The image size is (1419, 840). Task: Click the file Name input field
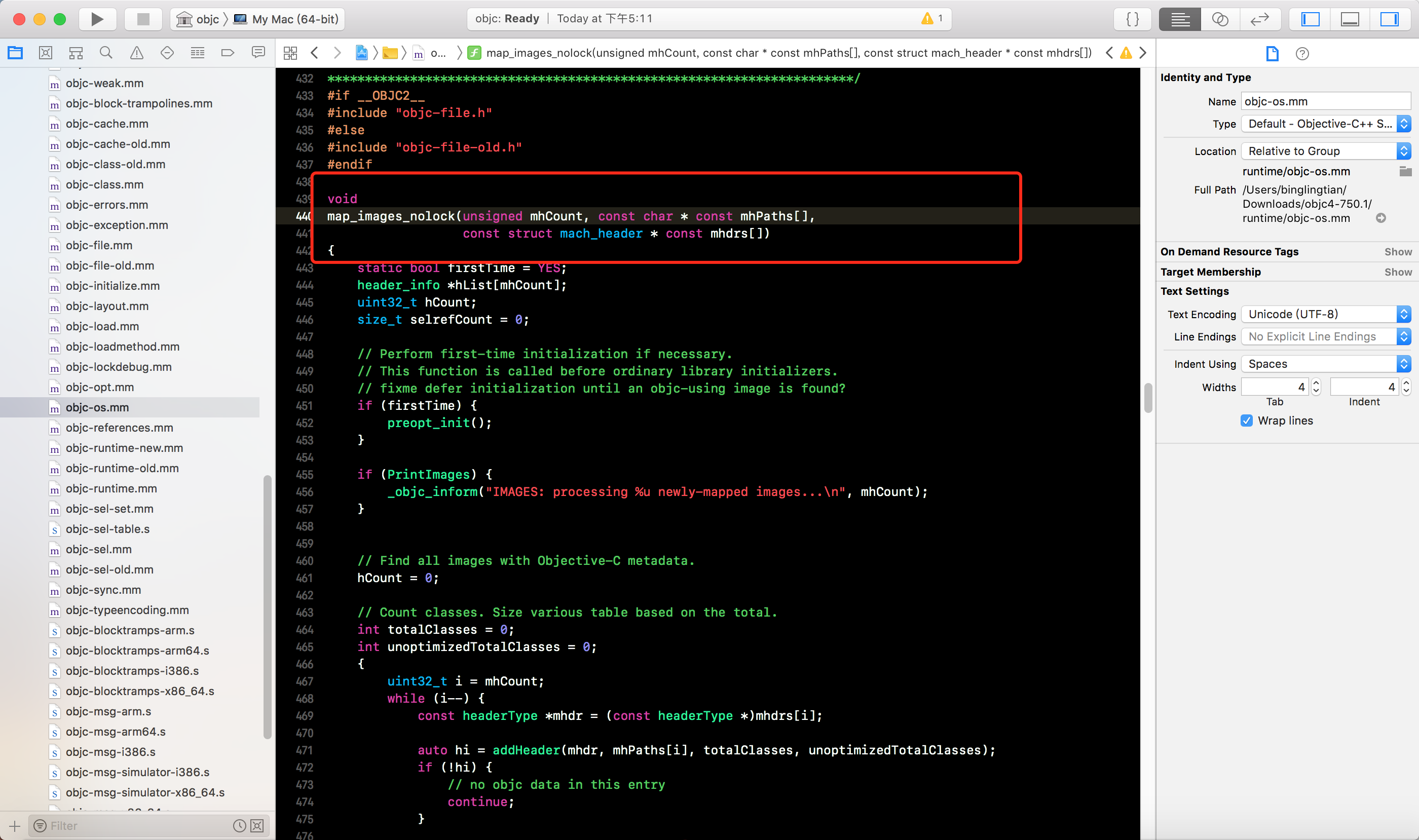(x=1325, y=102)
